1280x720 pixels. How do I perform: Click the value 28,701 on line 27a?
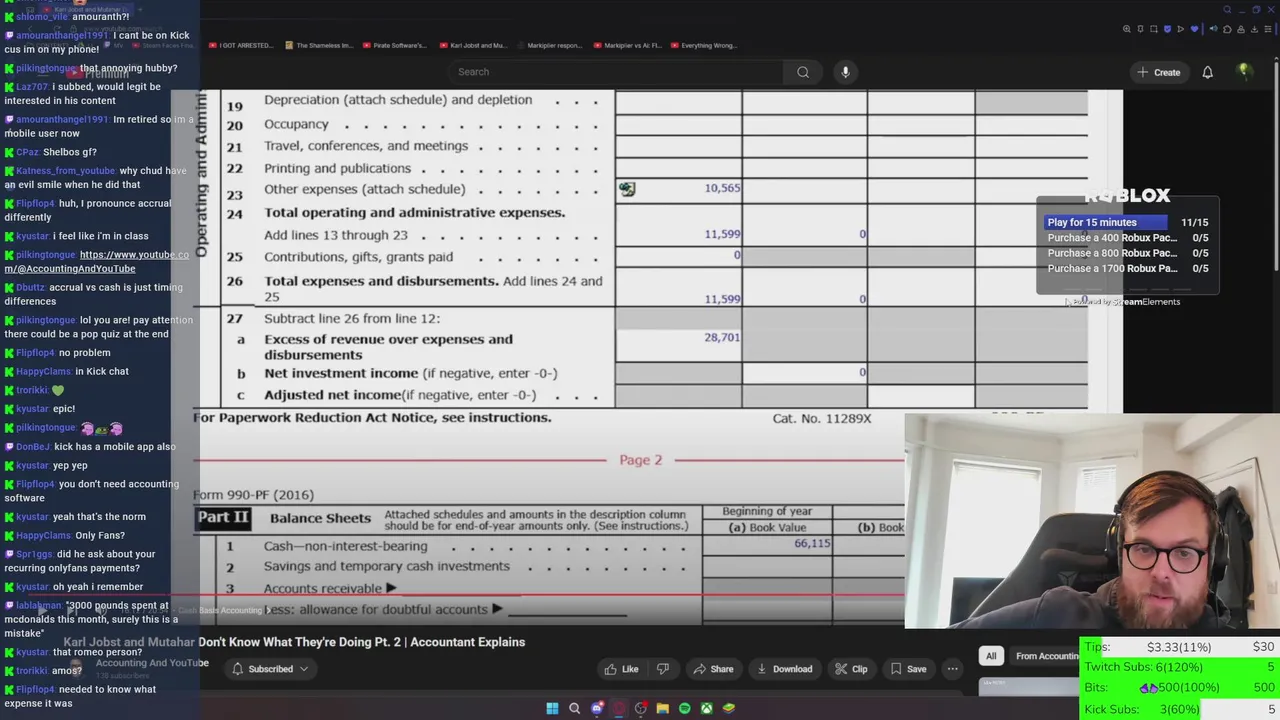coord(722,337)
